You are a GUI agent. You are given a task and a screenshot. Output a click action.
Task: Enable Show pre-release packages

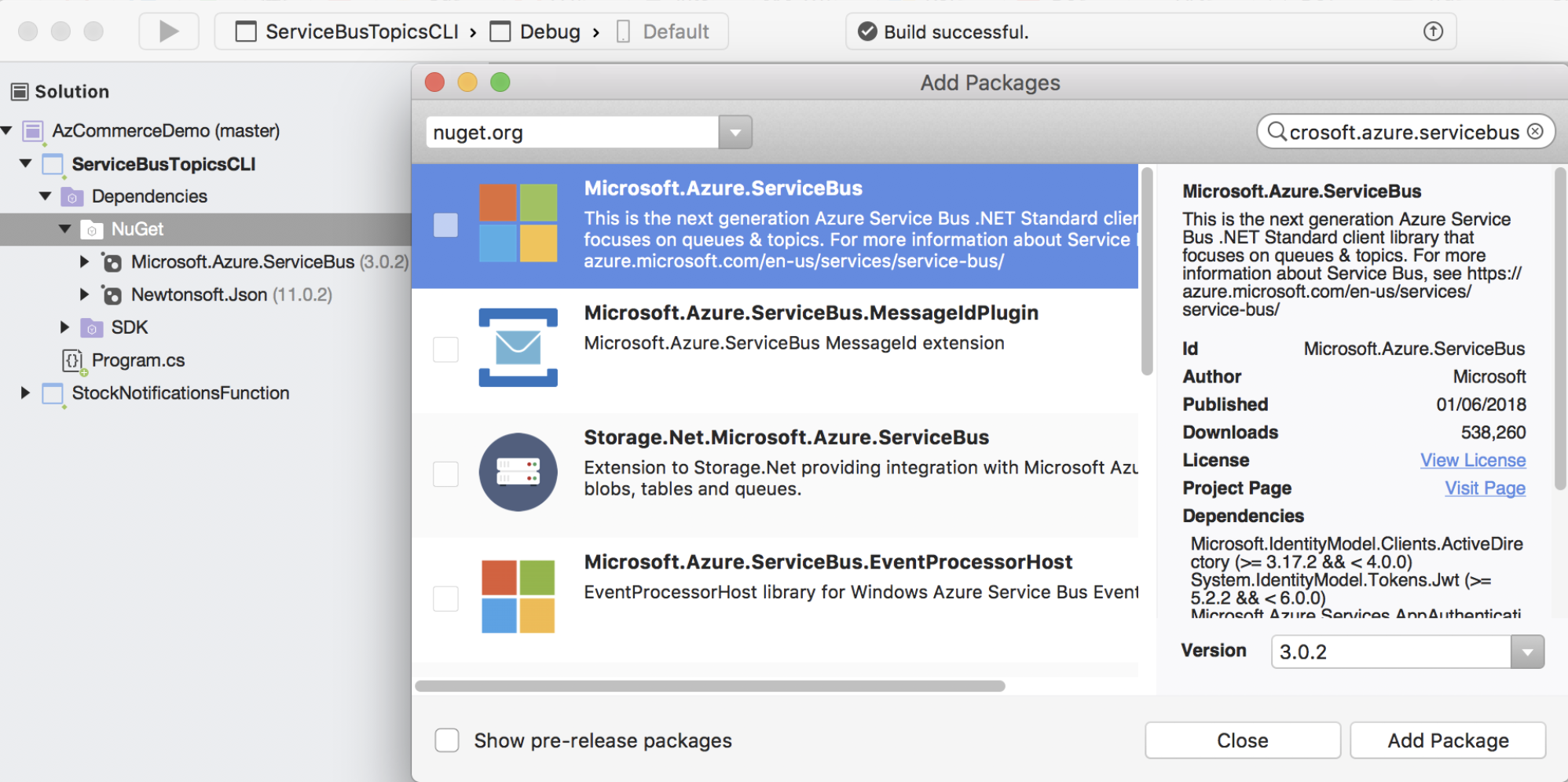(x=447, y=740)
